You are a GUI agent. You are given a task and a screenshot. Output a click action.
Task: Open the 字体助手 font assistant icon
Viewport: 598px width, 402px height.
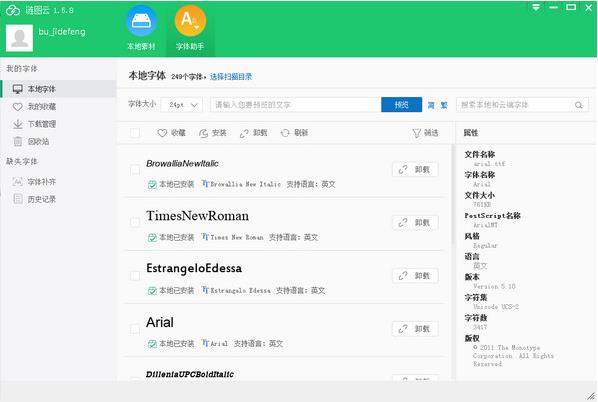[190, 21]
